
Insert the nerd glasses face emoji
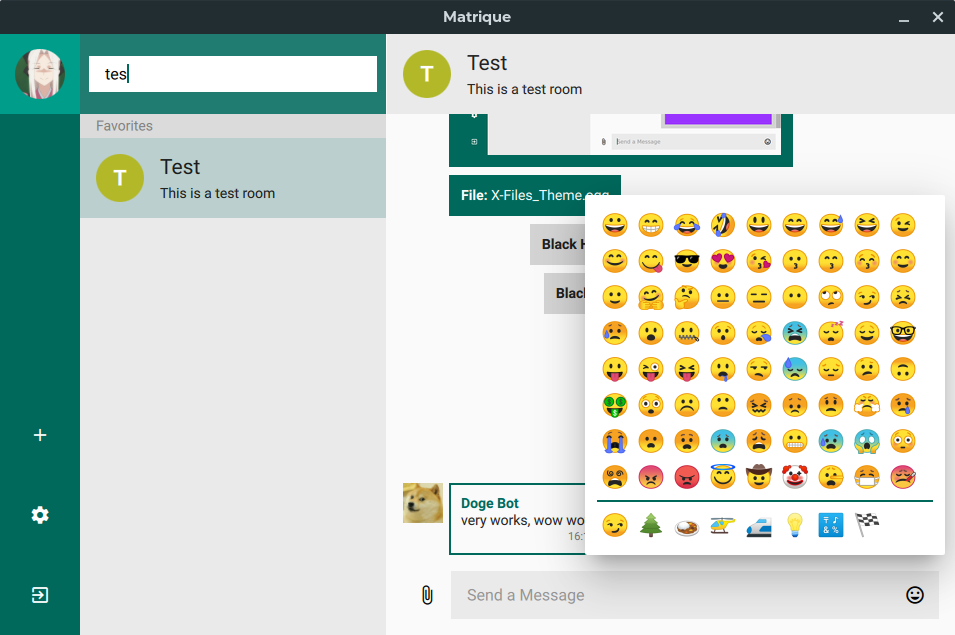point(902,333)
